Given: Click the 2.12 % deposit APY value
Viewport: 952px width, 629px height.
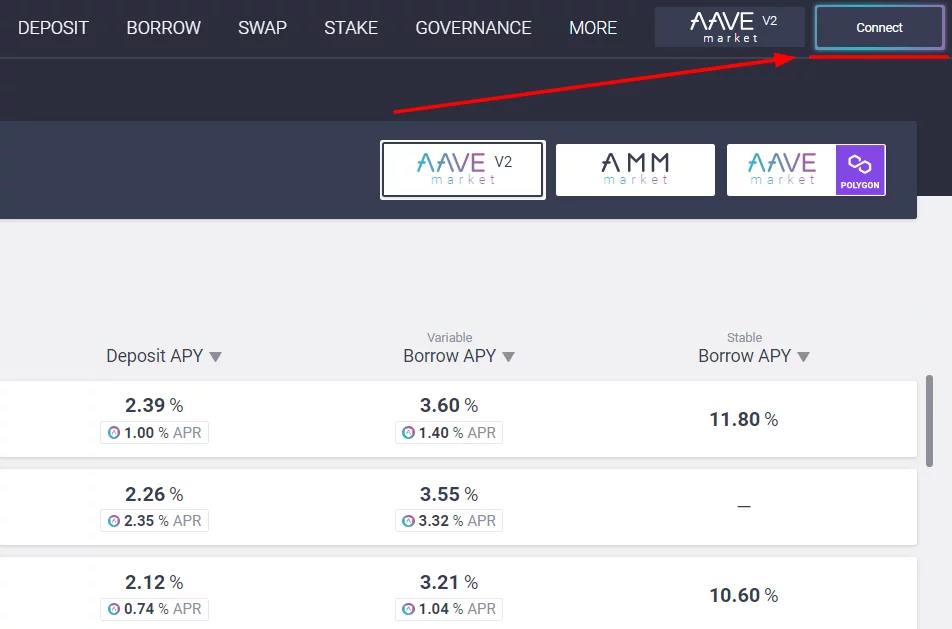Looking at the screenshot, I should tap(154, 582).
